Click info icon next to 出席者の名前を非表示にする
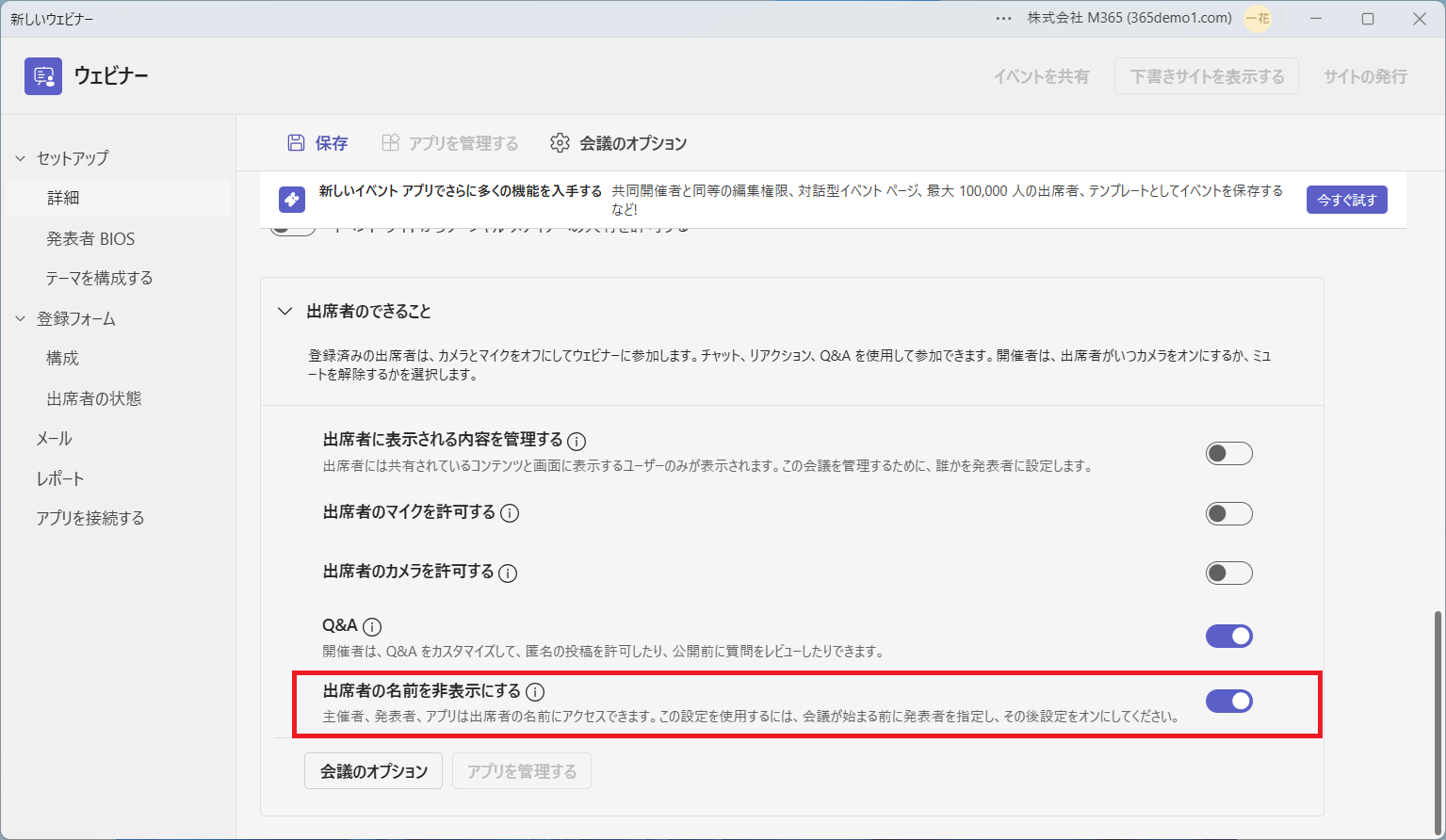Screen dimensions: 1446x840 (x=535, y=692)
